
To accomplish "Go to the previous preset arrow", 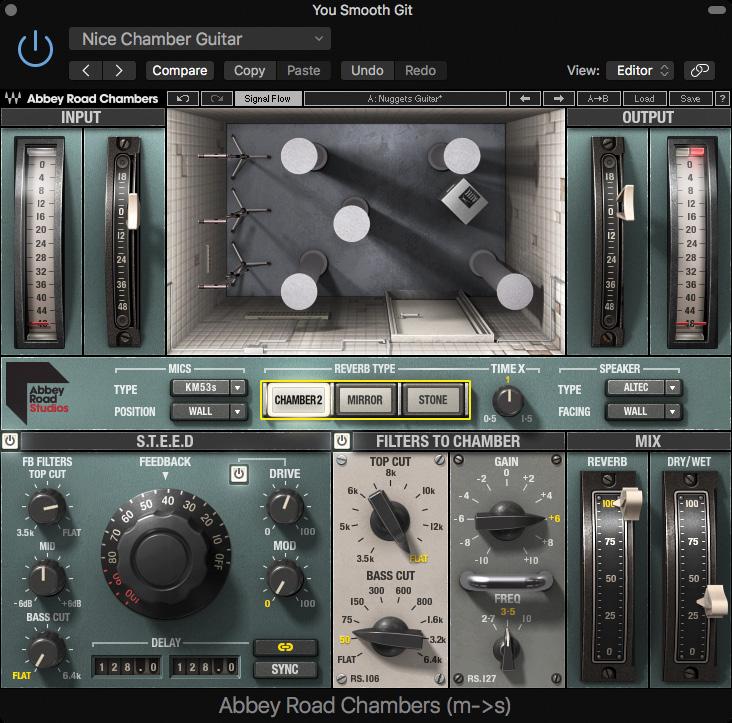I will click(x=85, y=70).
